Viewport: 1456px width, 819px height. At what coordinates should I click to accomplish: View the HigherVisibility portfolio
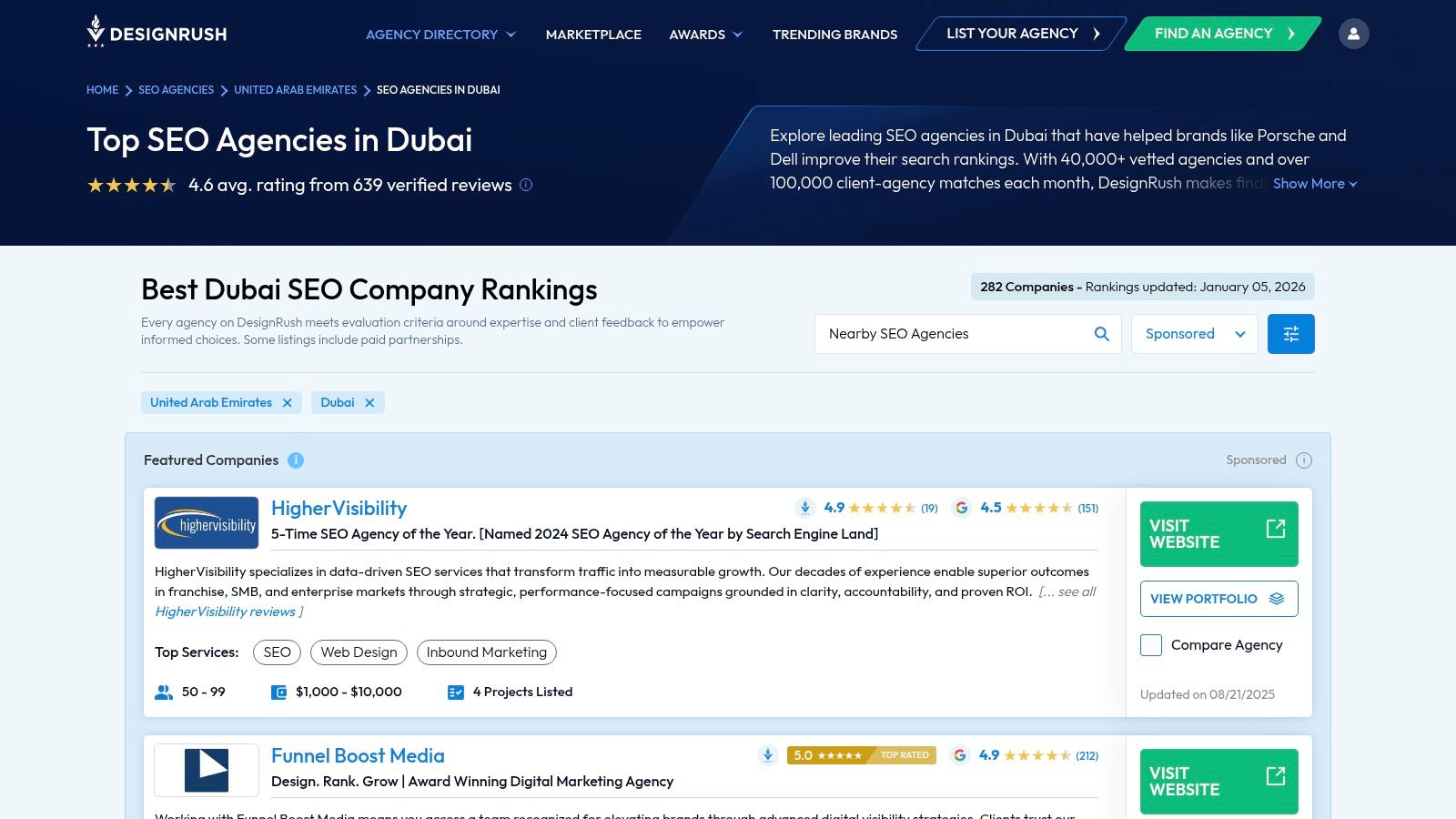[x=1219, y=599]
